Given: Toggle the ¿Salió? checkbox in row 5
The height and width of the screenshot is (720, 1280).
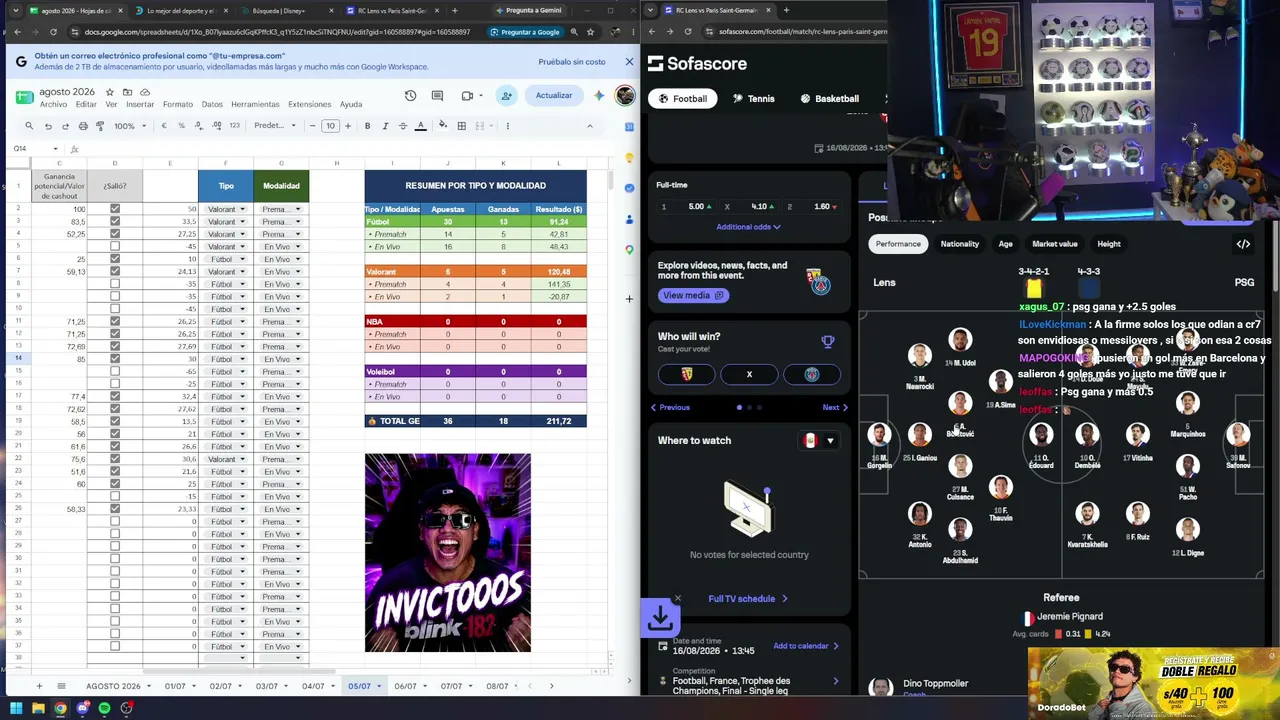Looking at the screenshot, I should point(115,246).
